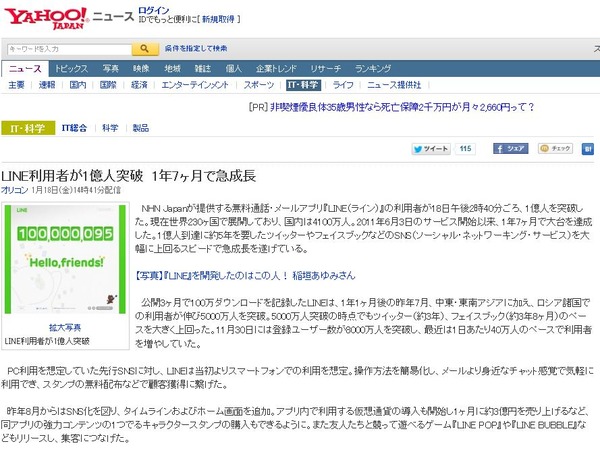This screenshot has height=452, width=600.
Task: Click the 拡大写真 link
Action: [x=65, y=328]
